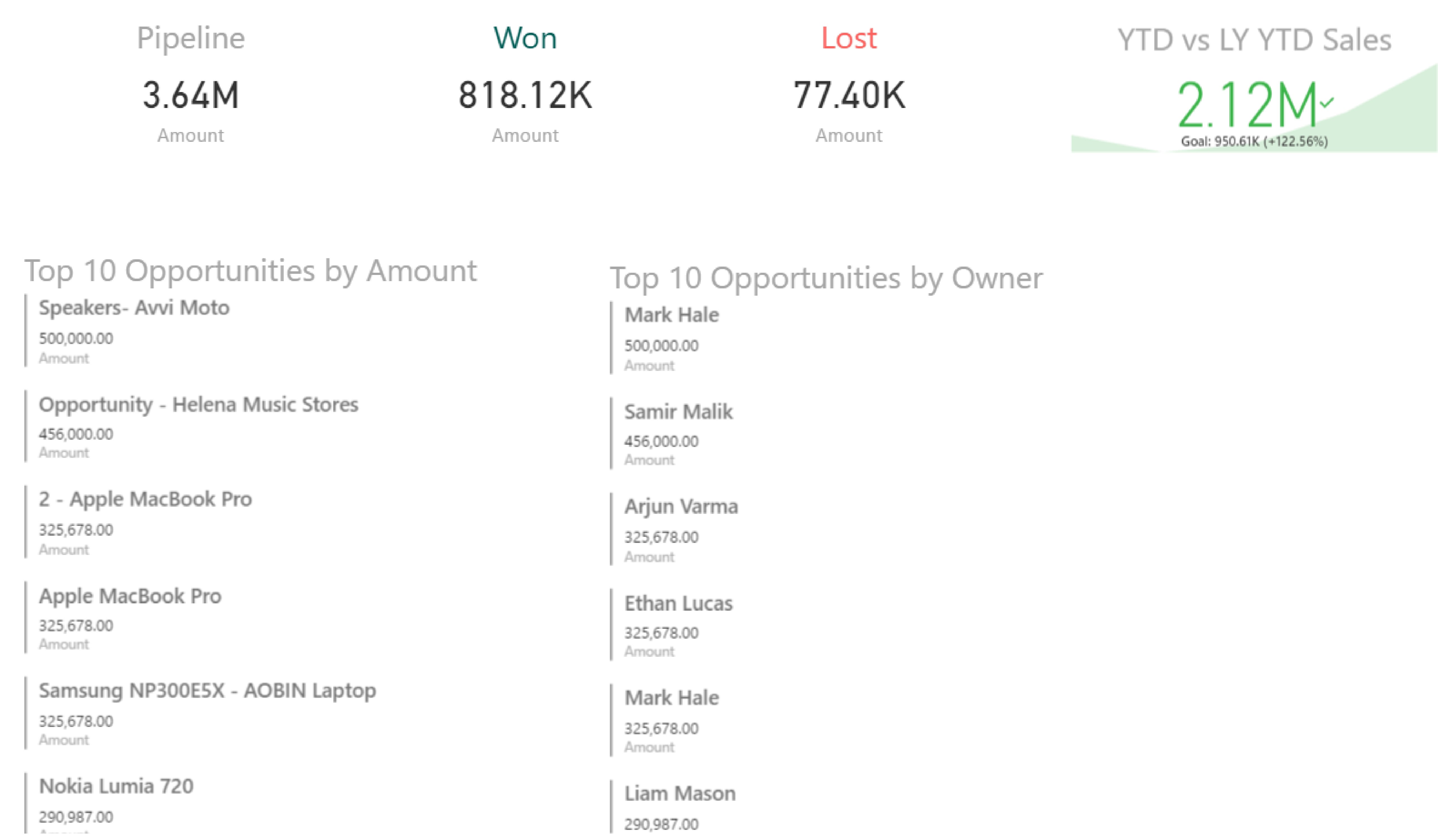Image resolution: width=1438 pixels, height=840 pixels.
Task: Select owner Liam Mason
Action: pos(680,794)
